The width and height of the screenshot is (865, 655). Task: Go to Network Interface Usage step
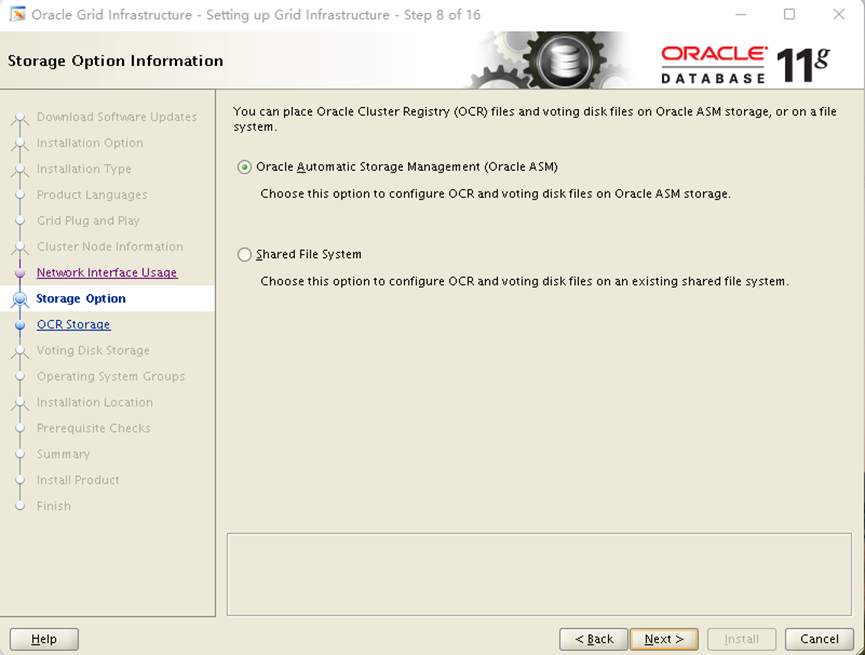pos(107,273)
